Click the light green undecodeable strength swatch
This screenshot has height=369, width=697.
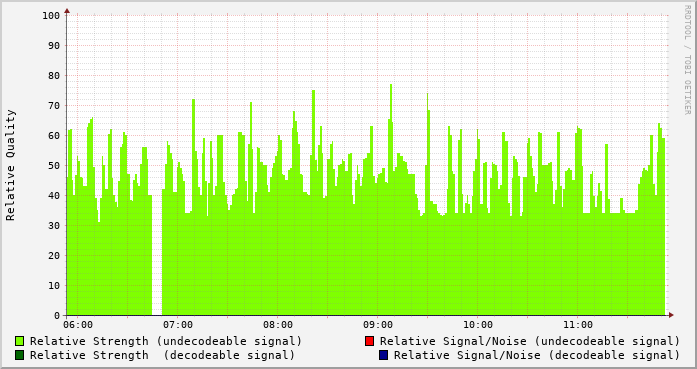pos(20,341)
